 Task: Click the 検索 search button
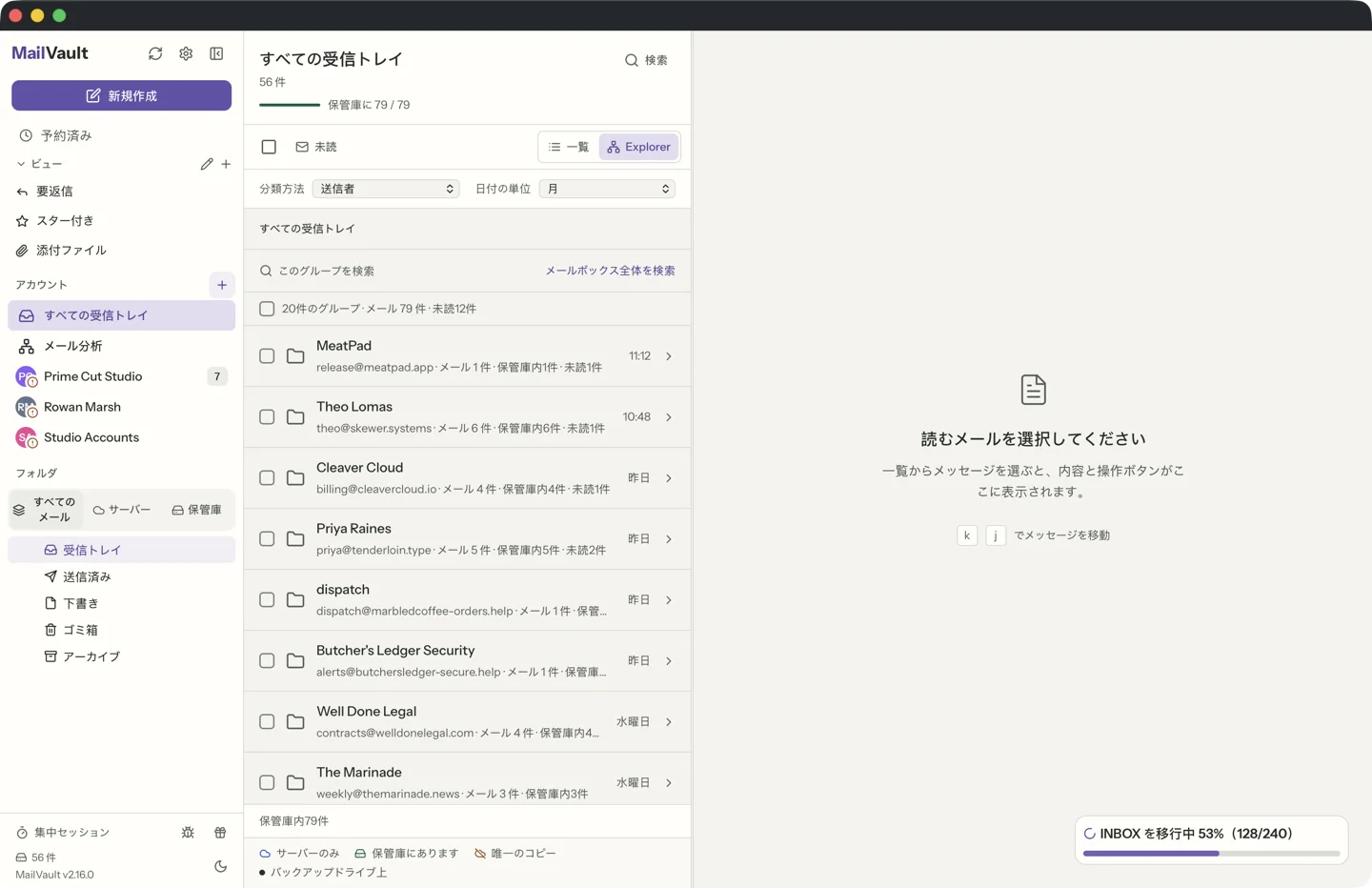[646, 60]
